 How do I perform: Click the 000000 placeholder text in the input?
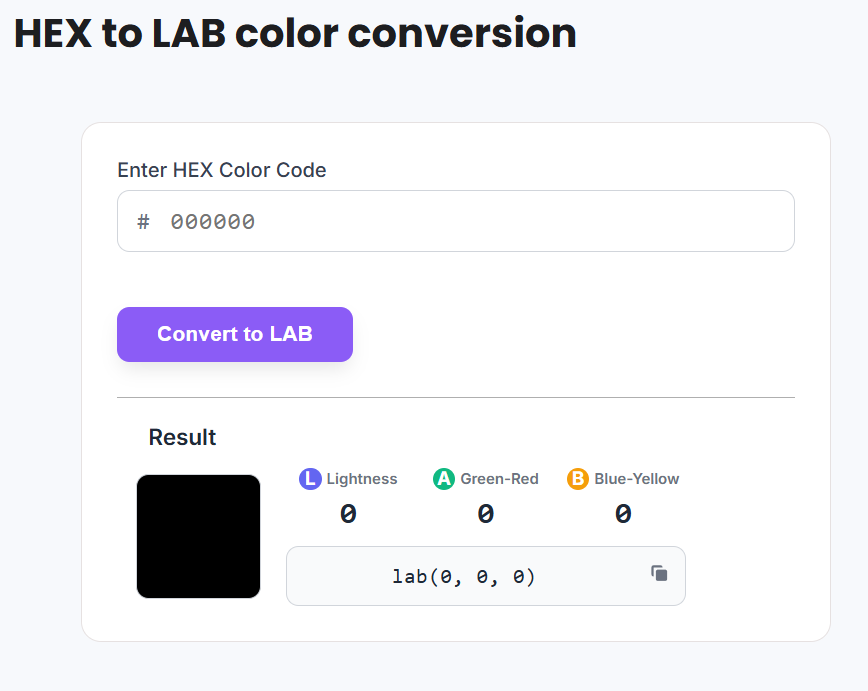pyautogui.click(x=213, y=222)
